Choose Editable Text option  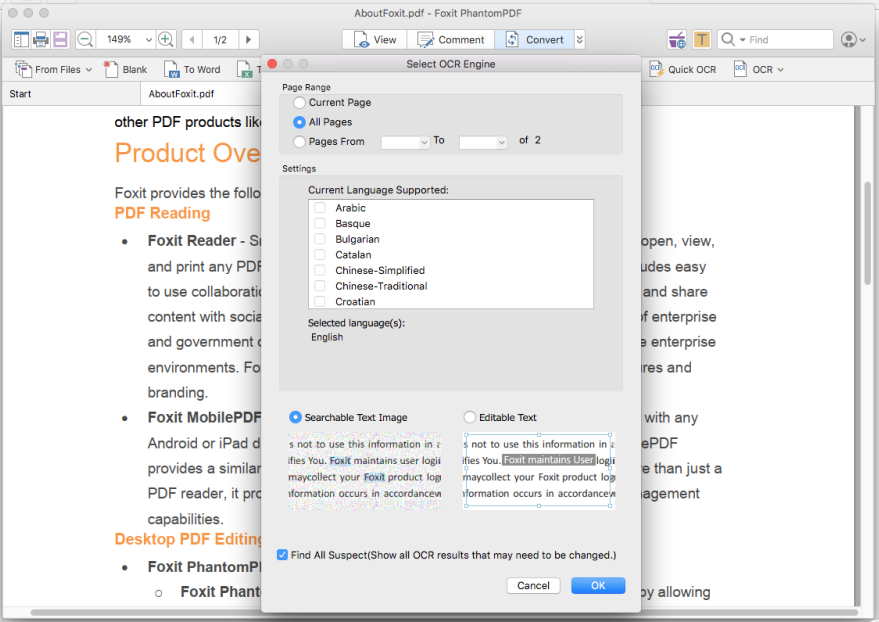point(469,417)
